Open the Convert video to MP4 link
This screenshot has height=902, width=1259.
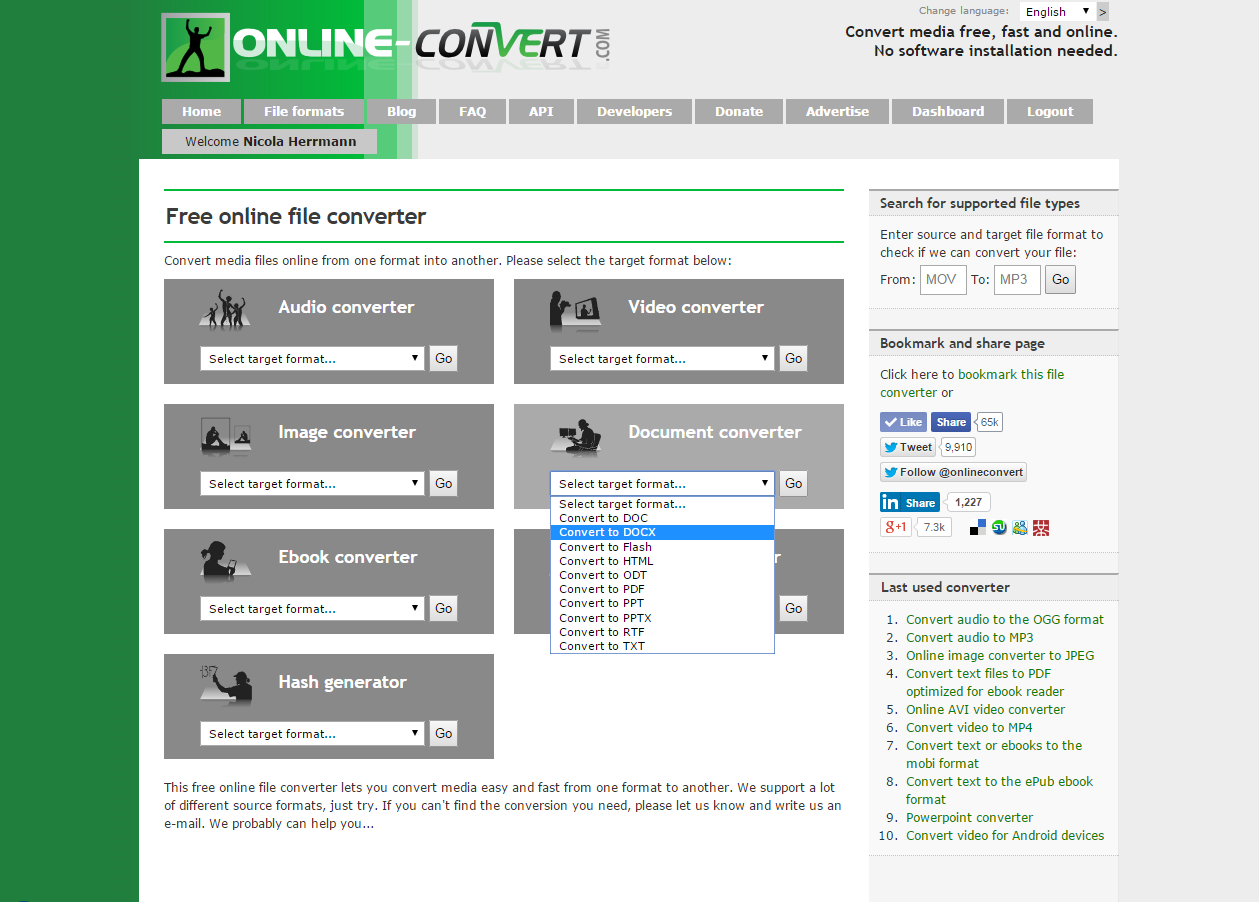point(968,727)
